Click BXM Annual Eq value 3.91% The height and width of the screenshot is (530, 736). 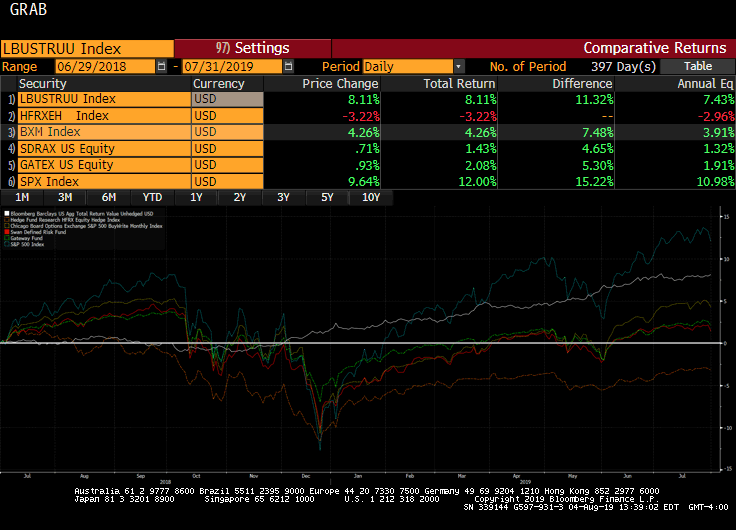point(718,132)
